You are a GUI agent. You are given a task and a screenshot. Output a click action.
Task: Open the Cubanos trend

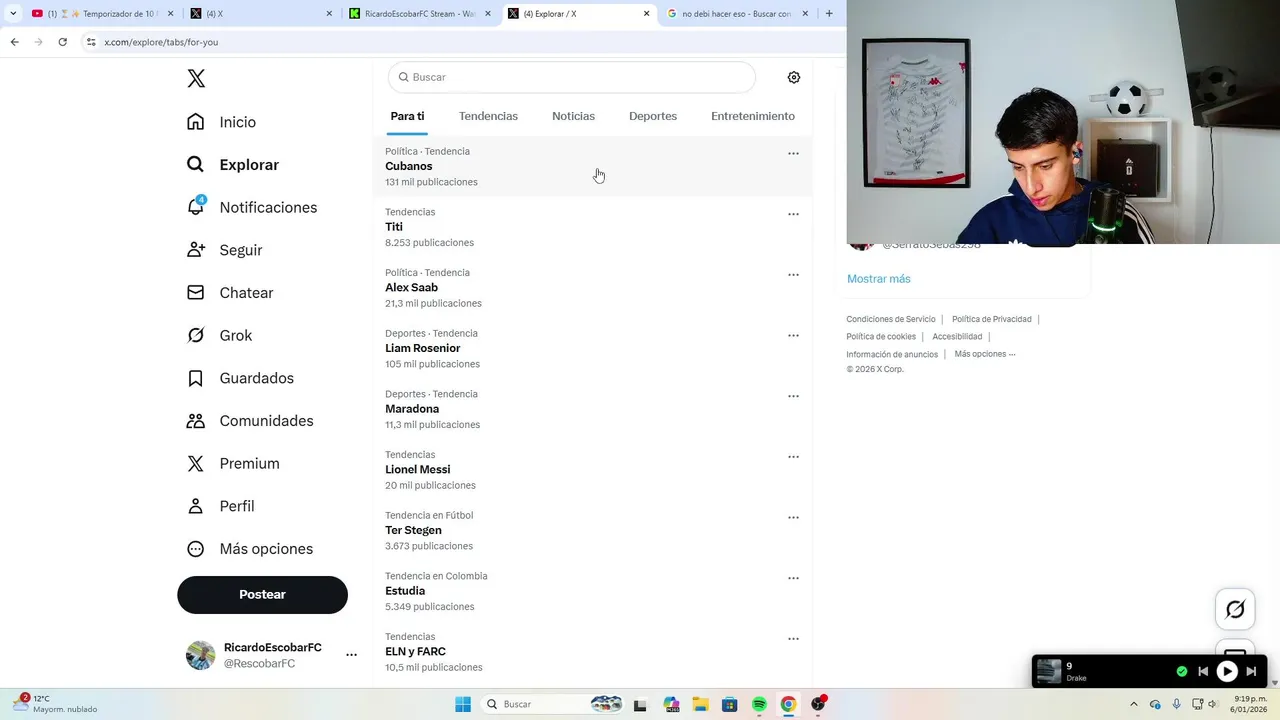click(593, 166)
